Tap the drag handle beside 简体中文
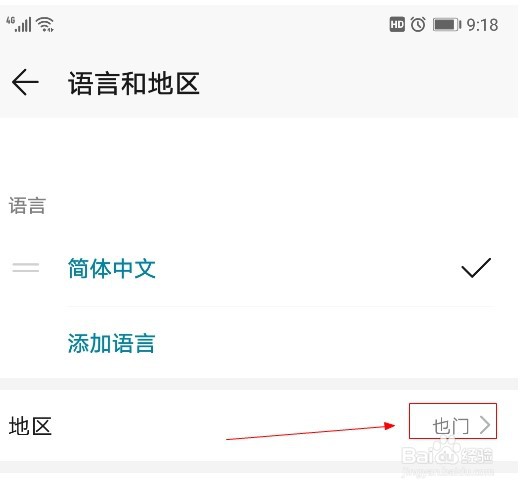Viewport: 524px width, 491px height. (26, 267)
